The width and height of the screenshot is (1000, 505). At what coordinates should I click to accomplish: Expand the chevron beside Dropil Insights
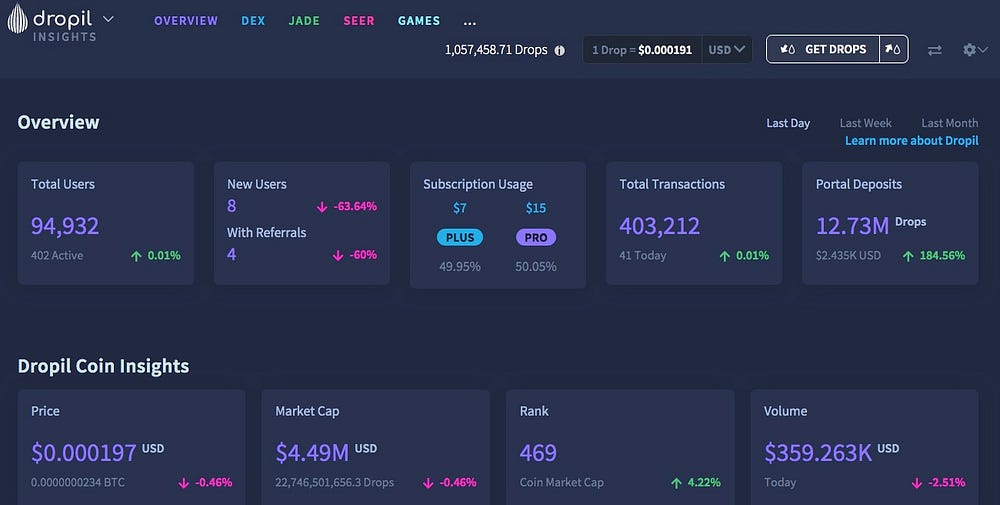108,19
